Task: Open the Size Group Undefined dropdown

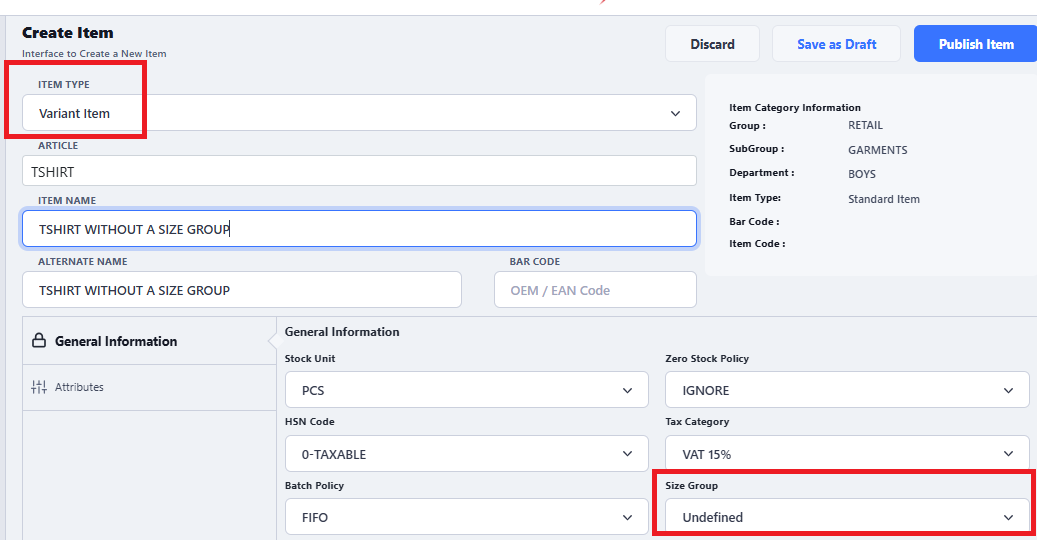Action: [846, 517]
